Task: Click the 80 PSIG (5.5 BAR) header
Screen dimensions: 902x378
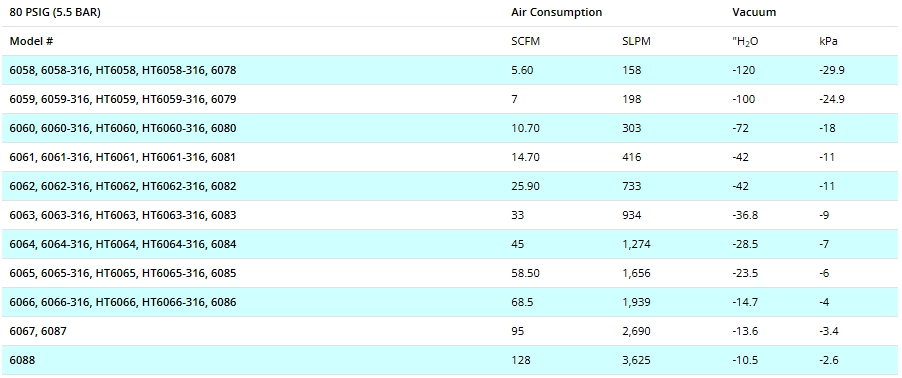Action: click(55, 12)
